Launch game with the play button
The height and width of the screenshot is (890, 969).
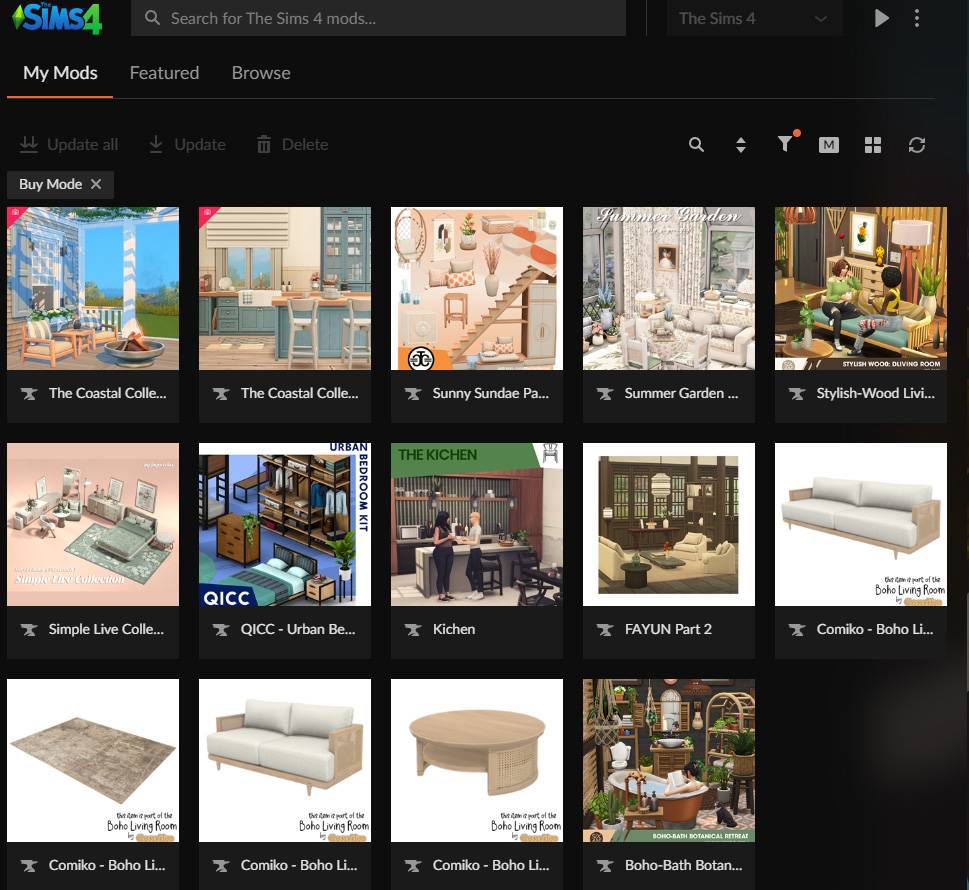(881, 18)
